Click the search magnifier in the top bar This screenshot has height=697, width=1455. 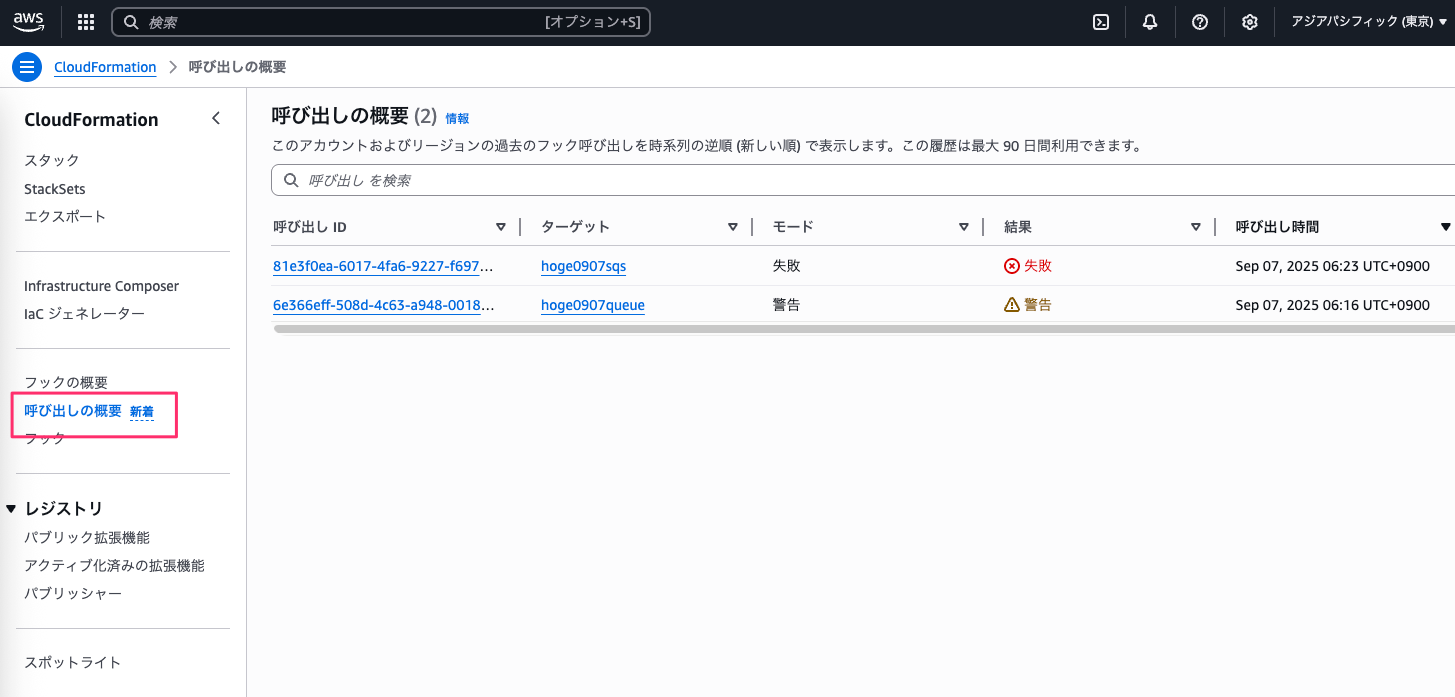pyautogui.click(x=131, y=21)
